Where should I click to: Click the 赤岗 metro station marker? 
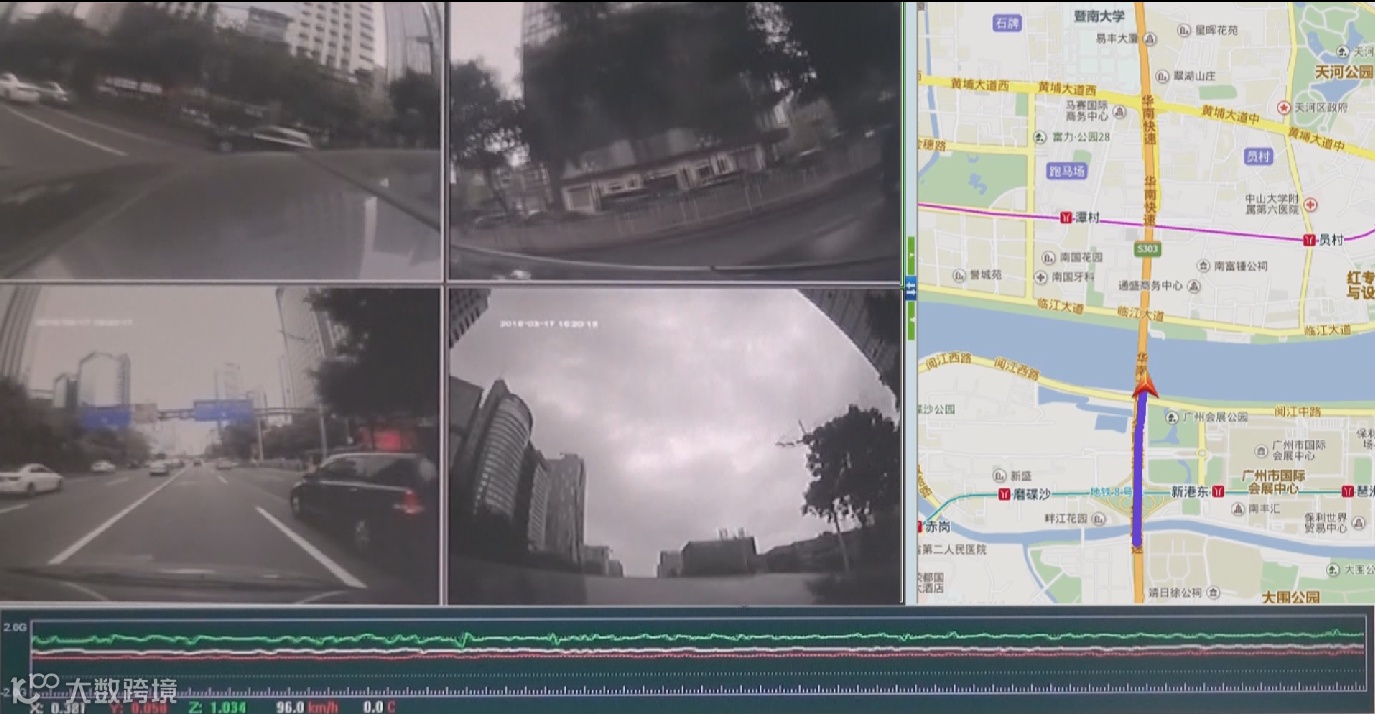(922, 526)
